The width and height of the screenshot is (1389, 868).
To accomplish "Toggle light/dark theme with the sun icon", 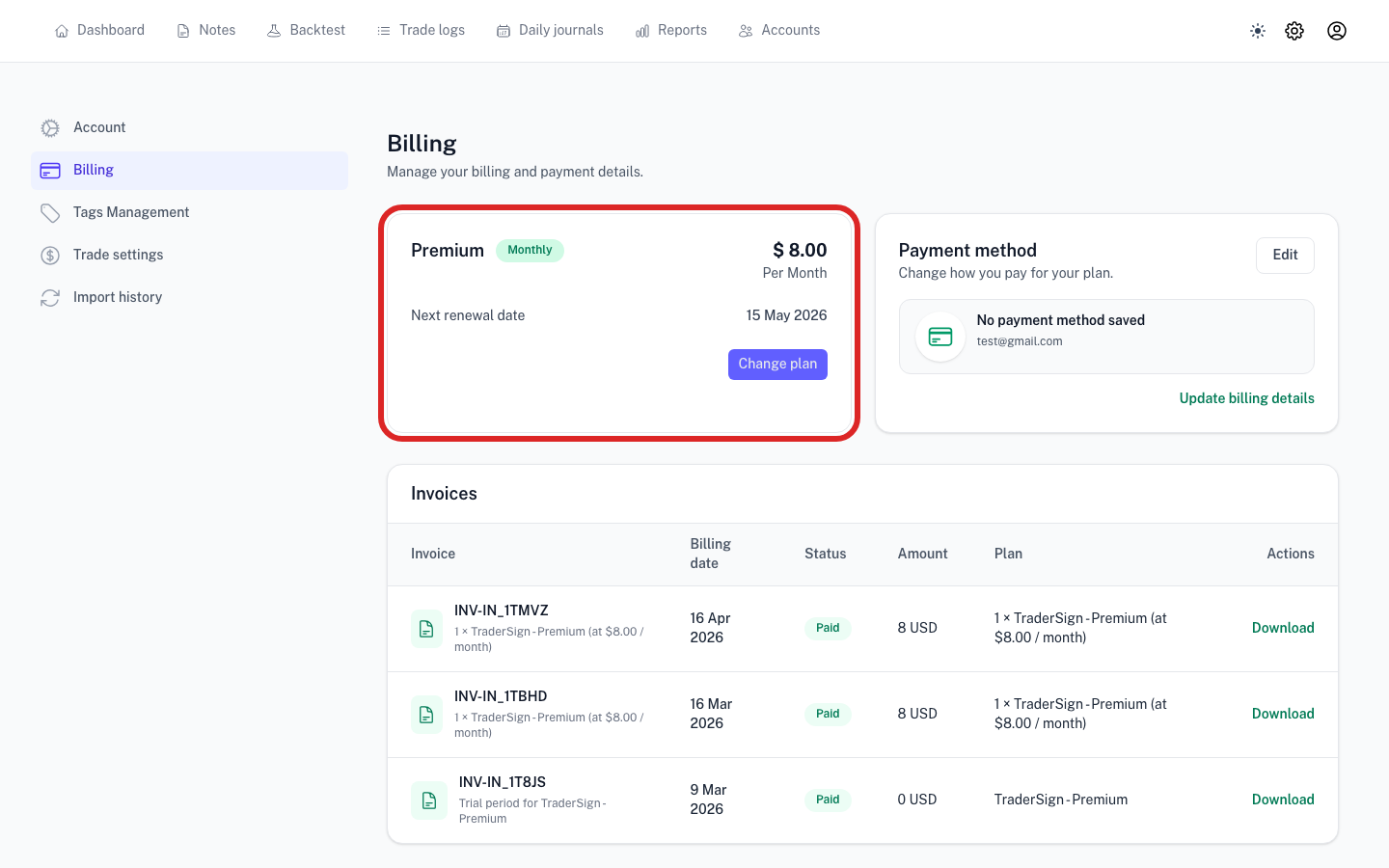I will tap(1258, 31).
